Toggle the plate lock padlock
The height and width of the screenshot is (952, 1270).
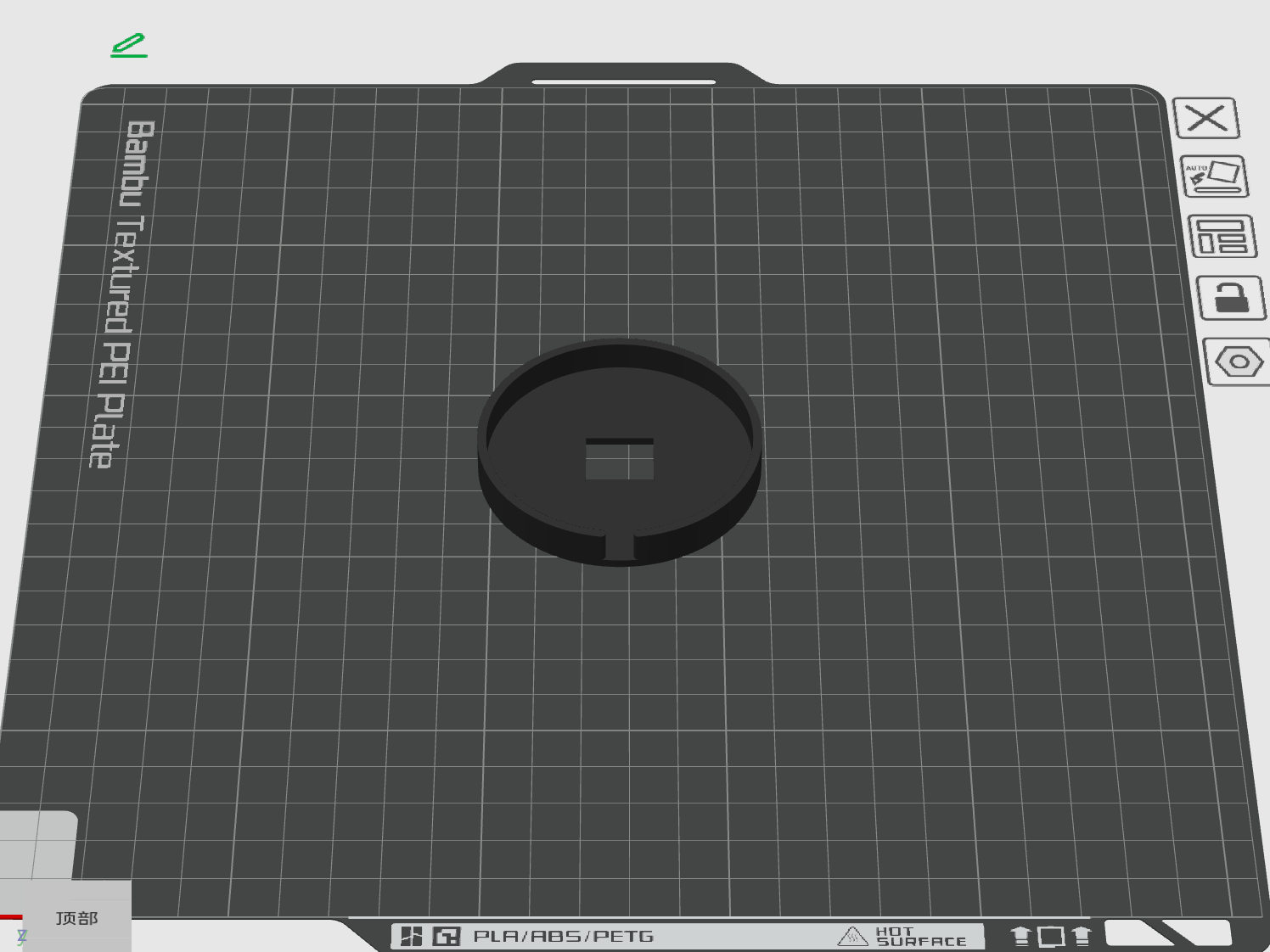(x=1231, y=298)
